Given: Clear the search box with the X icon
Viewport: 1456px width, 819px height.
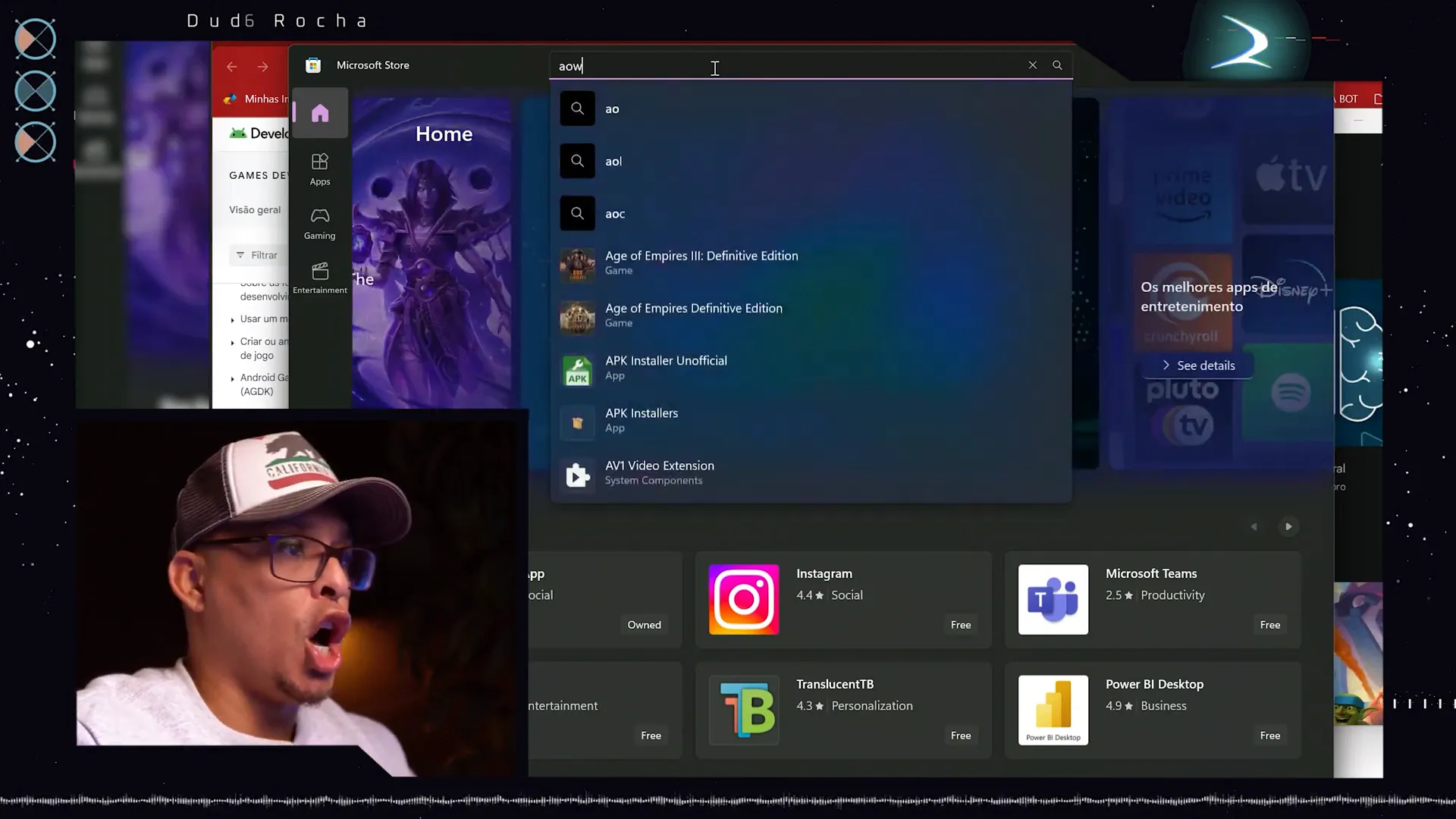Looking at the screenshot, I should (x=1032, y=65).
